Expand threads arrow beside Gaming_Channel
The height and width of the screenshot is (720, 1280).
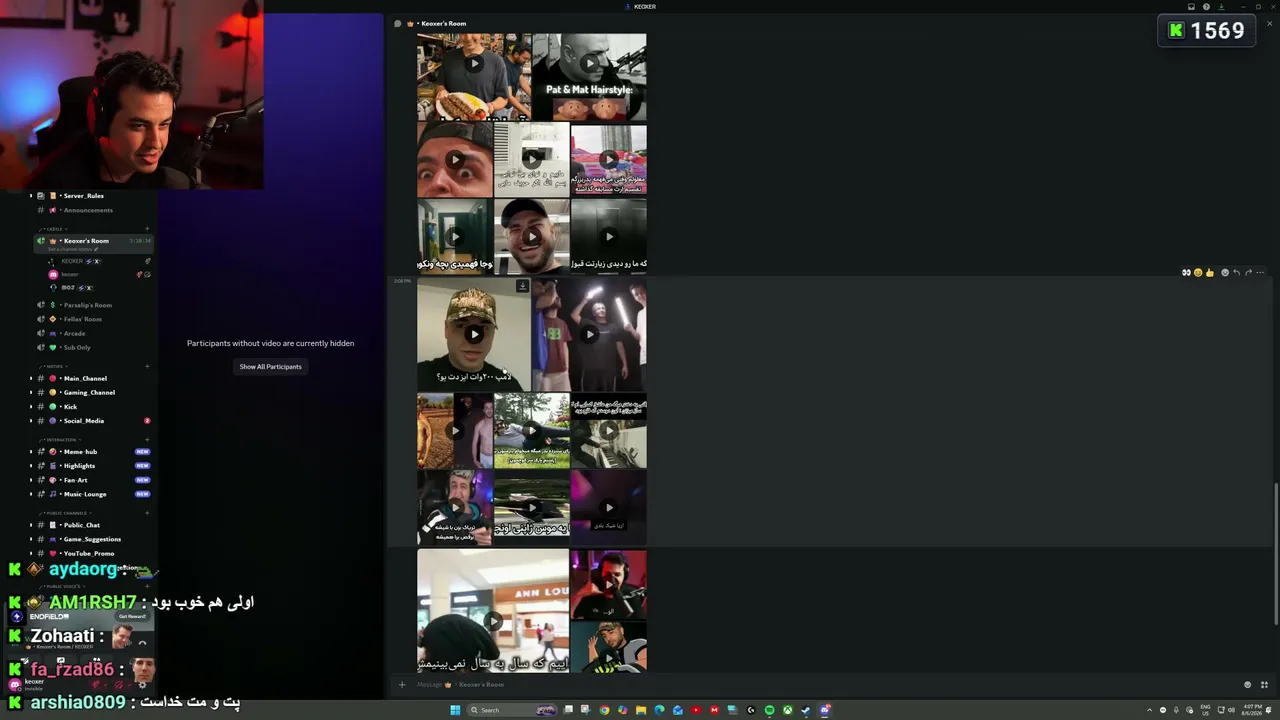30,392
